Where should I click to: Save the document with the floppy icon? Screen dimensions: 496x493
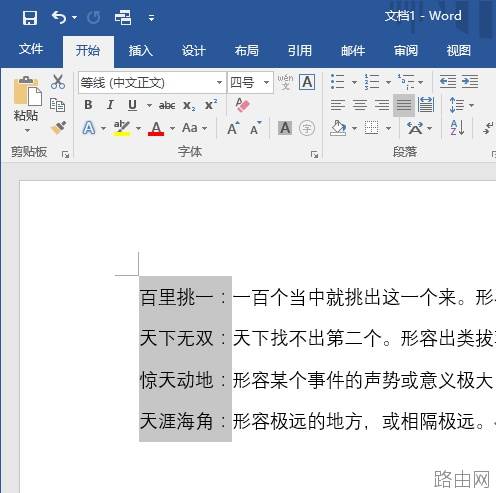pos(30,18)
